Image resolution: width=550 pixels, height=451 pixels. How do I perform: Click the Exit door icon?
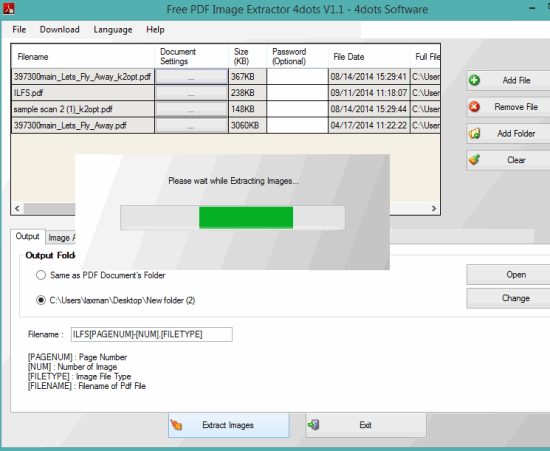coord(314,425)
